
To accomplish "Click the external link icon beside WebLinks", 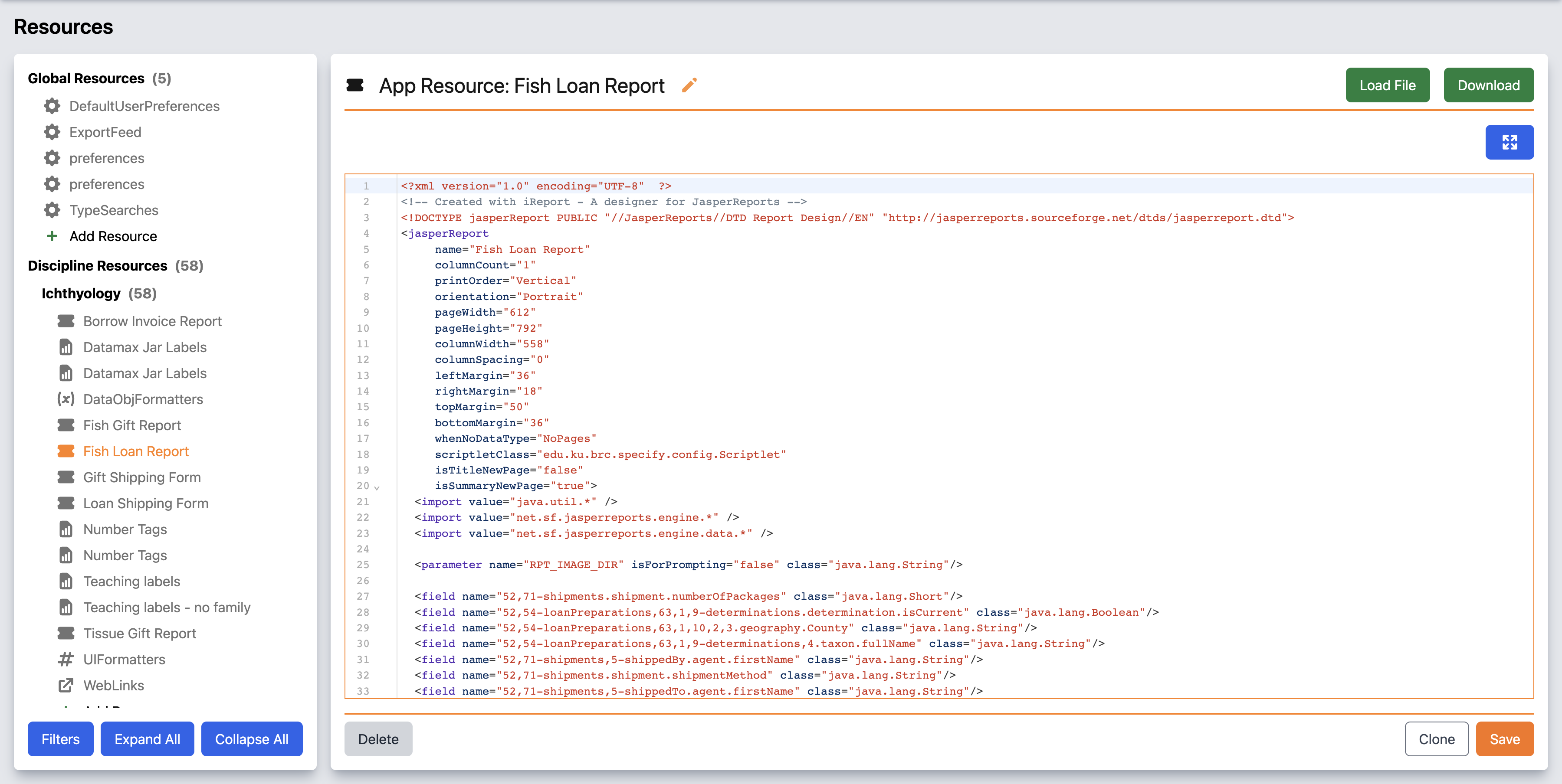I will click(66, 685).
